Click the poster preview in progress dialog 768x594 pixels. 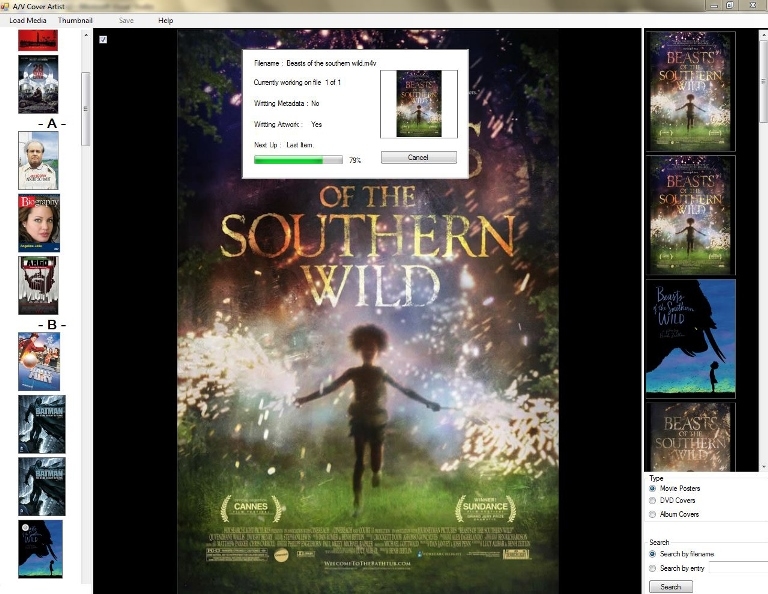(419, 104)
